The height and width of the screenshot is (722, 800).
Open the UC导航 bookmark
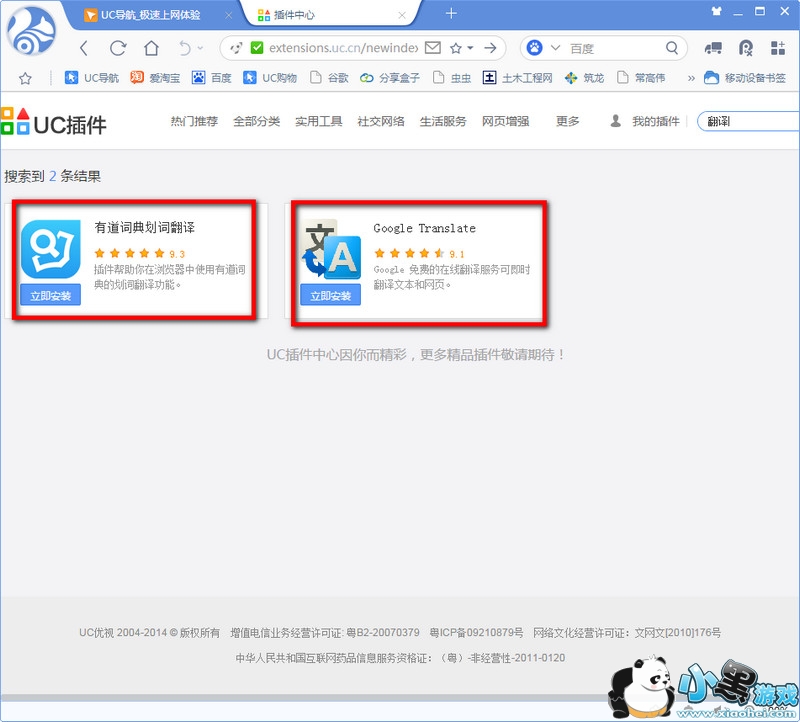(x=92, y=78)
